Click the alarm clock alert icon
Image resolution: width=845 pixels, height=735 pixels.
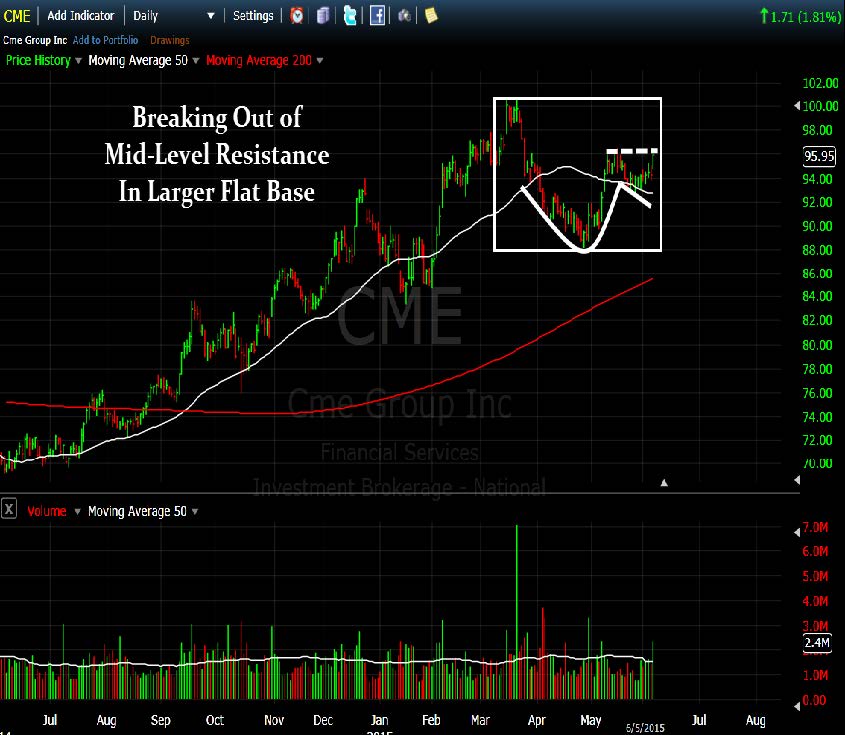(296, 16)
